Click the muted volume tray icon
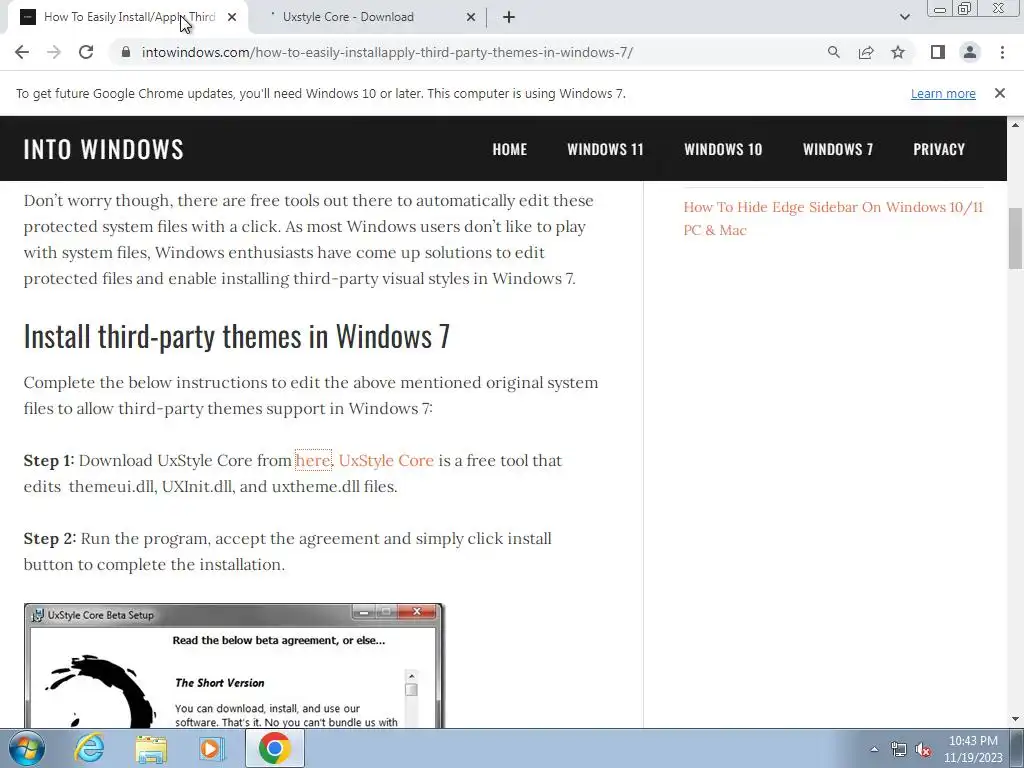 pyautogui.click(x=923, y=750)
